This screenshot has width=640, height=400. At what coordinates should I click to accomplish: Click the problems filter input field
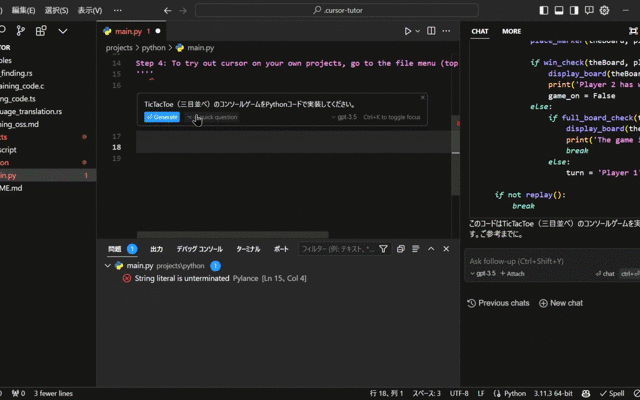pos(338,249)
